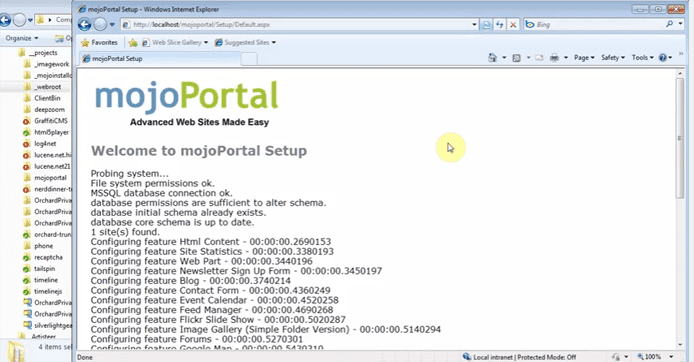Select the _imagework folder
The height and width of the screenshot is (362, 694).
point(47,64)
